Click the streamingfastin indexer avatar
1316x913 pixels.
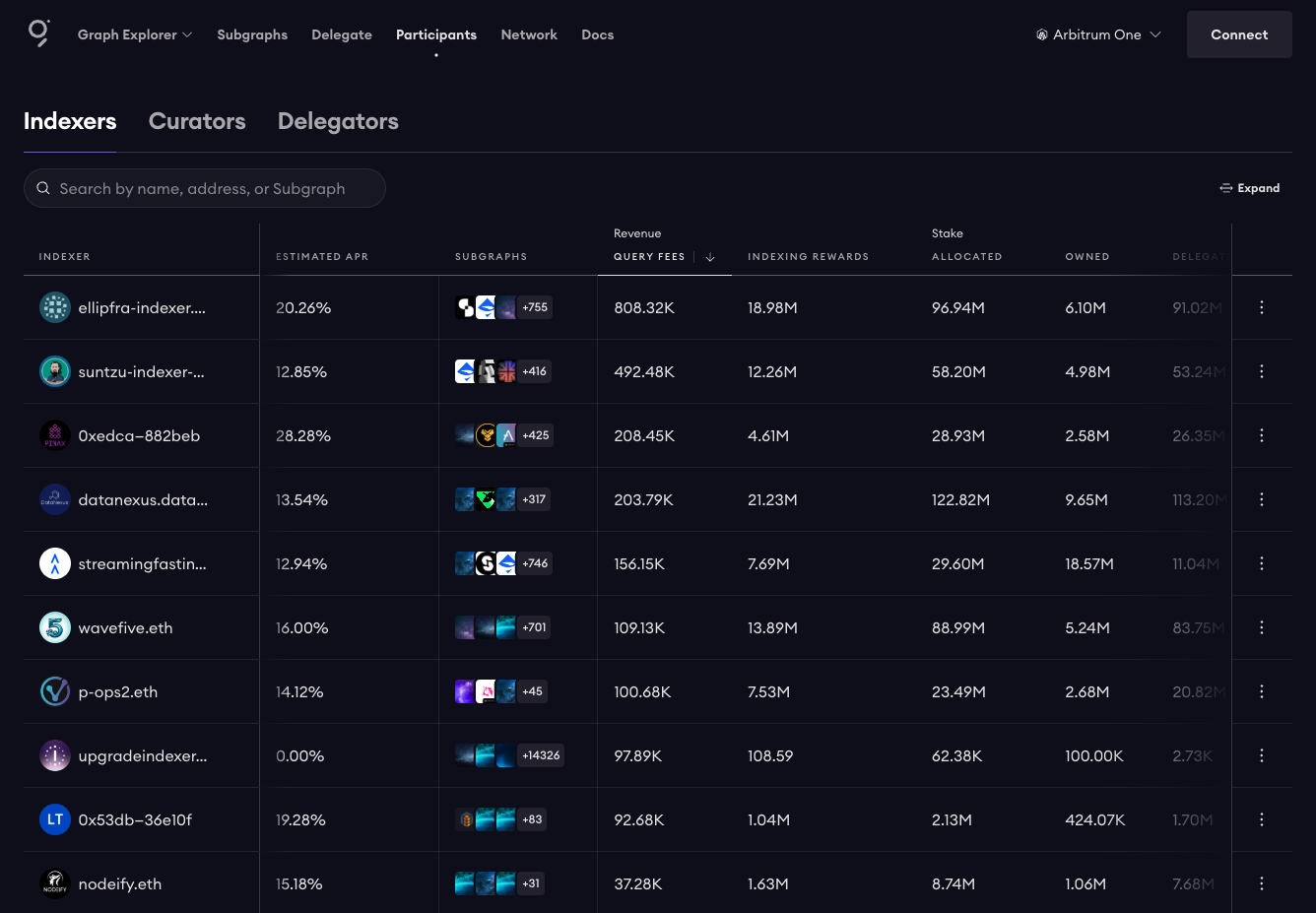point(55,563)
